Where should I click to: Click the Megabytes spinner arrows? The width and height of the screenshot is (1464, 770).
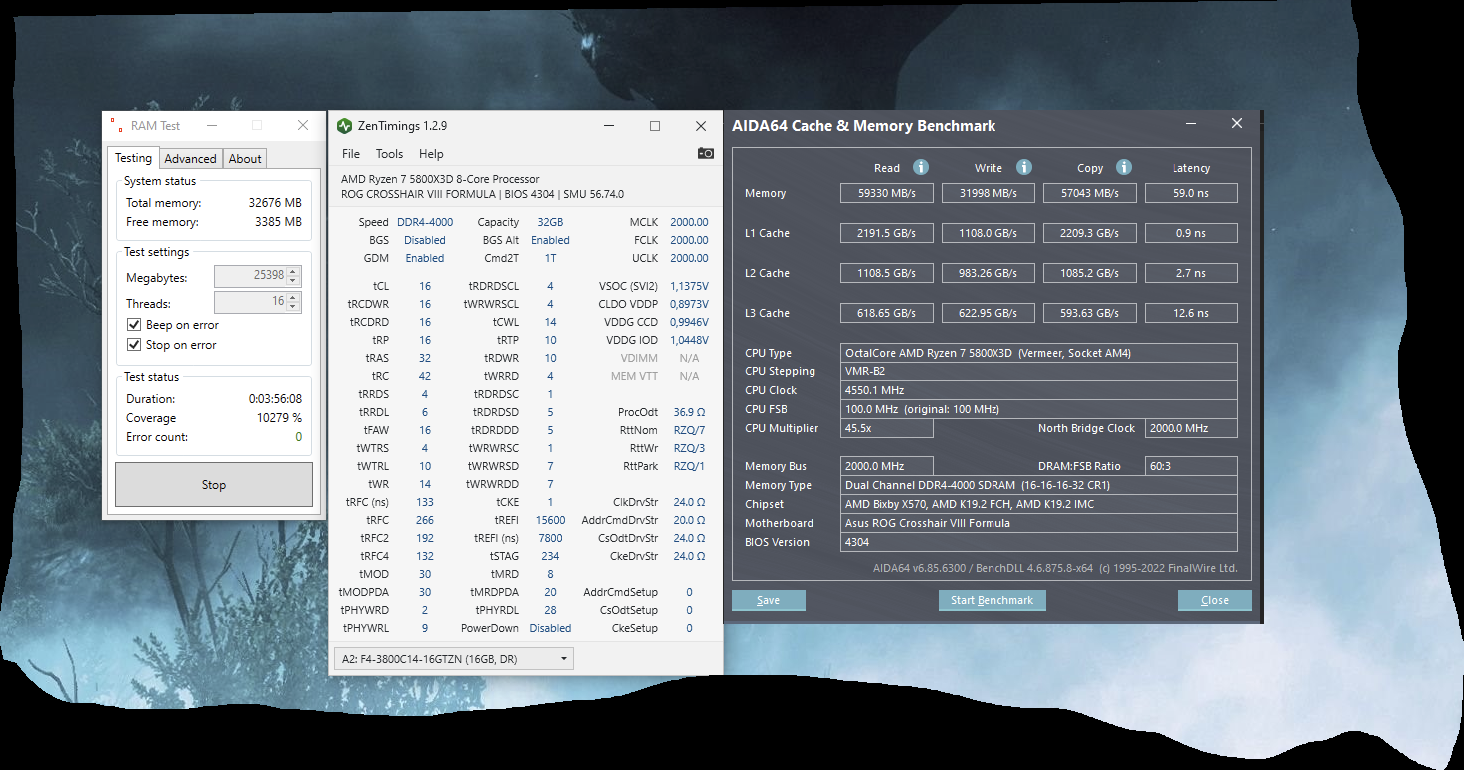click(x=294, y=277)
